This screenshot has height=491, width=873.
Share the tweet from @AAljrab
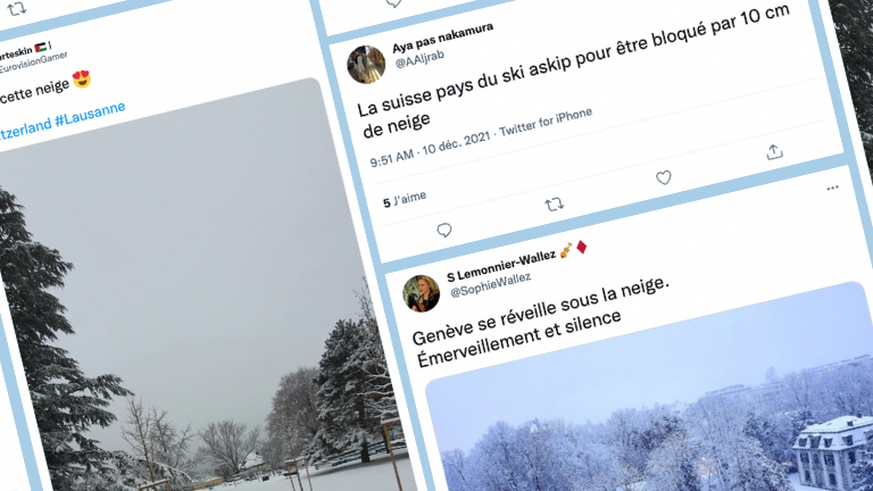point(774,151)
